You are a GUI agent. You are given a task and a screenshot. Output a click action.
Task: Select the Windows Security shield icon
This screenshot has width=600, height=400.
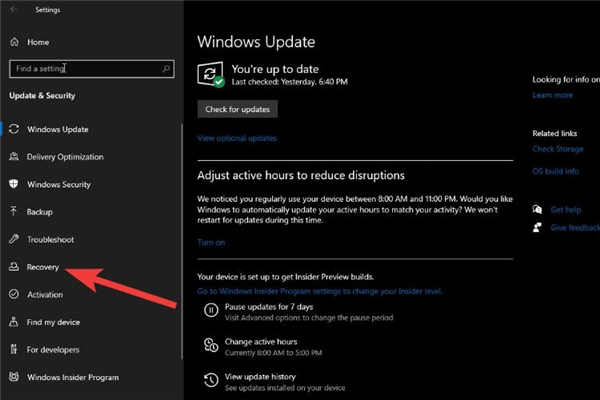14,185
